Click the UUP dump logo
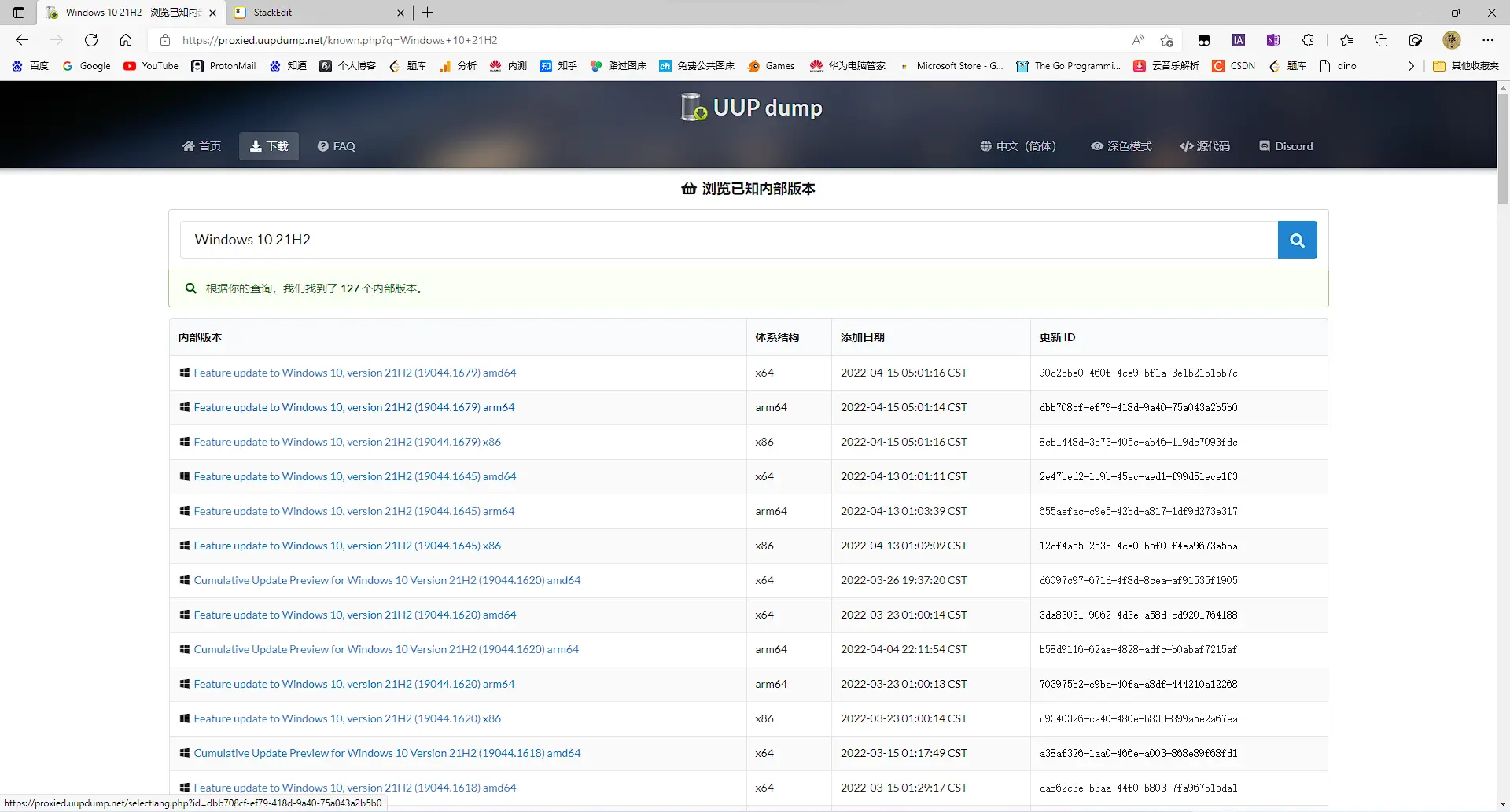The height and width of the screenshot is (812, 1510). click(752, 107)
